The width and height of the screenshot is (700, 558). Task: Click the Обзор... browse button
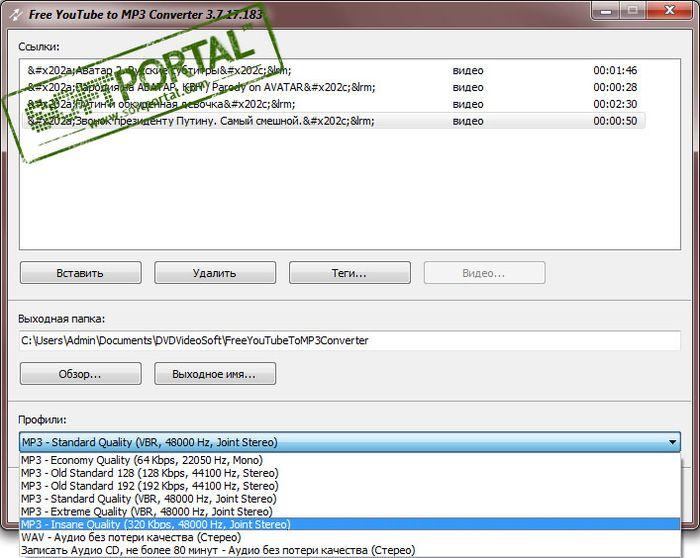click(x=79, y=374)
